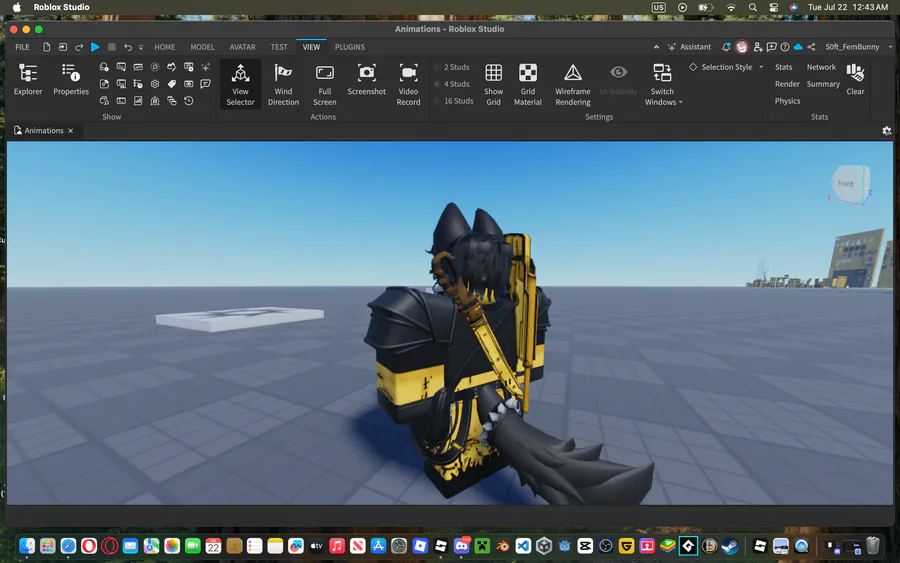Screen dimensions: 900x563
Task: Select the Animations document tab
Action: (44, 130)
